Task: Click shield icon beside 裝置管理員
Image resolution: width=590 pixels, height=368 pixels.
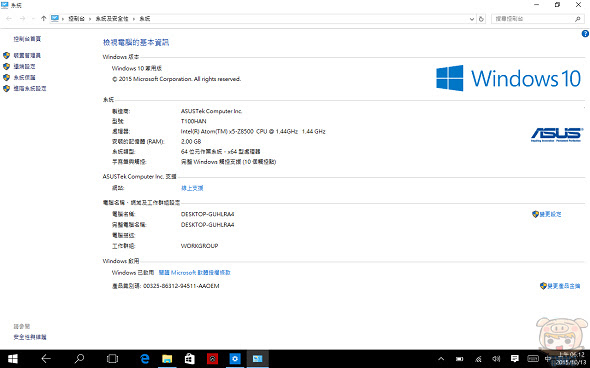Action: coord(6,55)
